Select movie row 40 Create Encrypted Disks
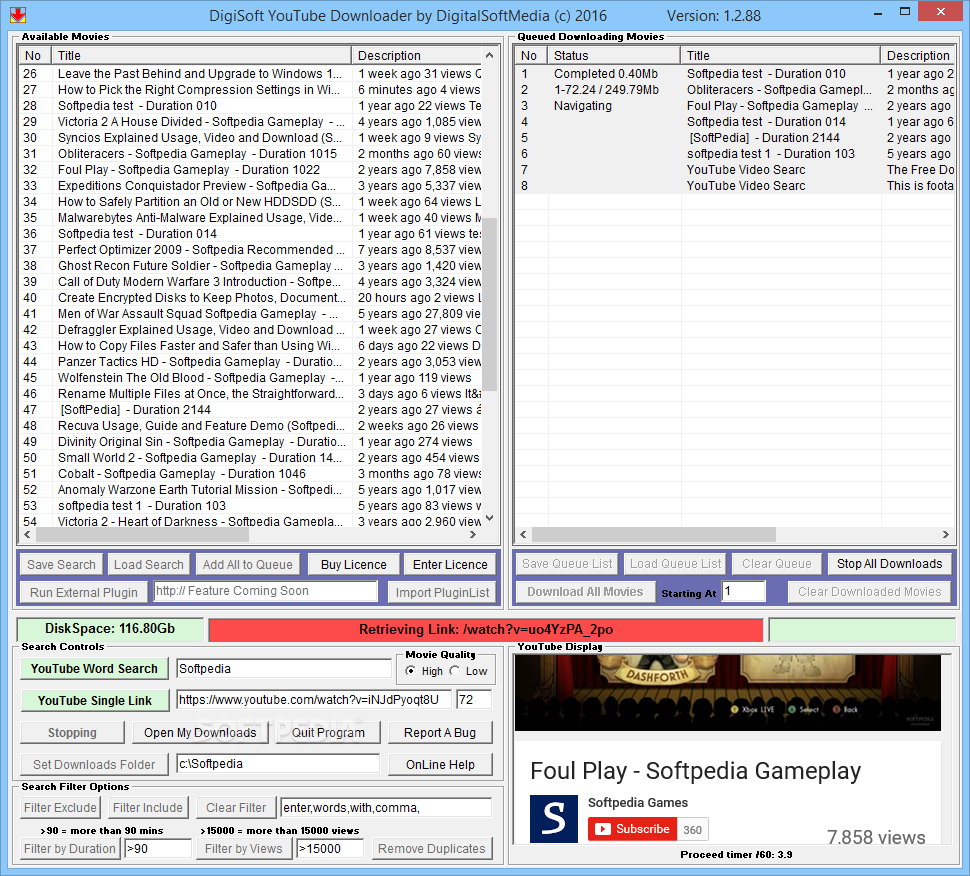 251,298
